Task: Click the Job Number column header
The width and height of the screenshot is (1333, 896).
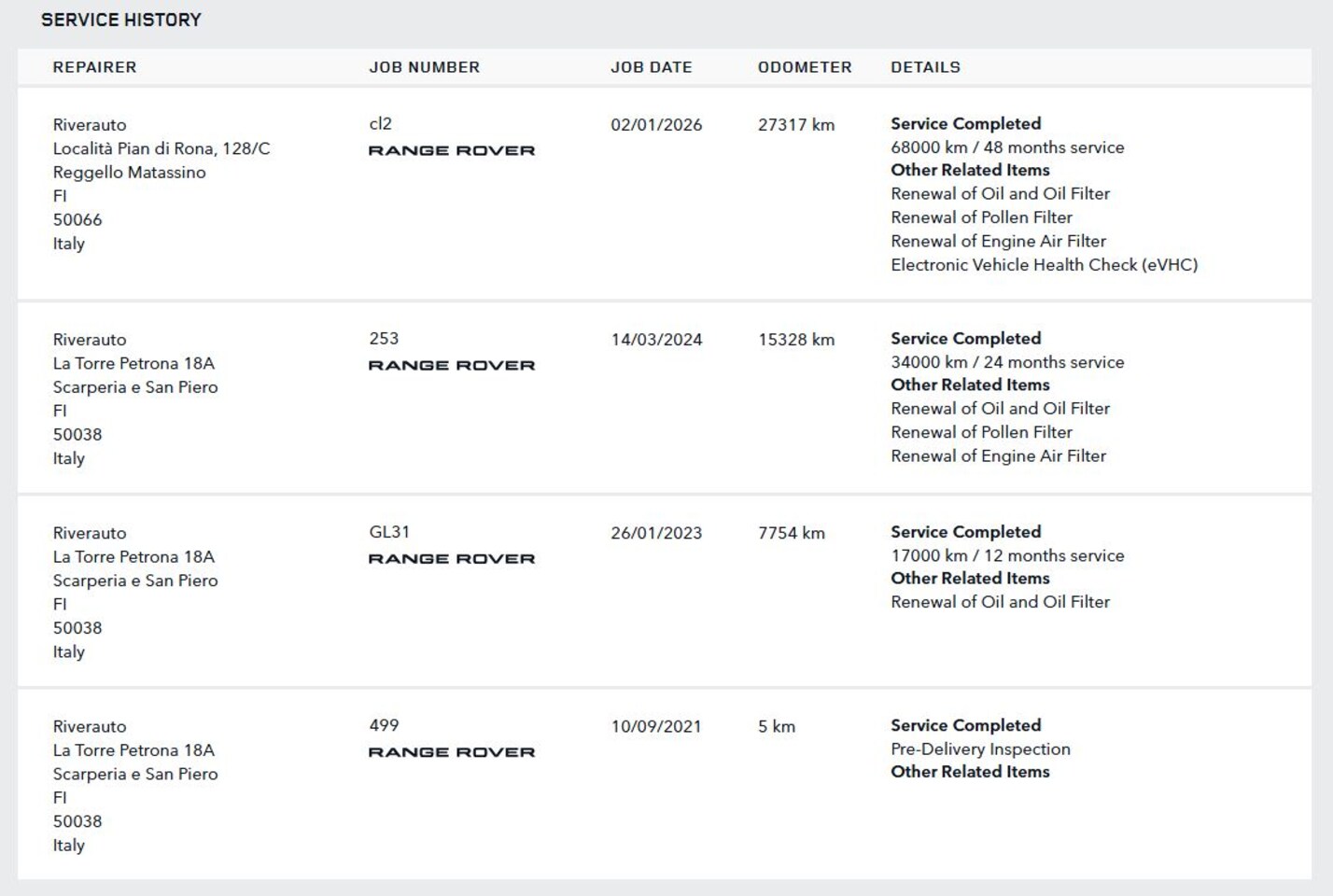Action: pos(424,67)
